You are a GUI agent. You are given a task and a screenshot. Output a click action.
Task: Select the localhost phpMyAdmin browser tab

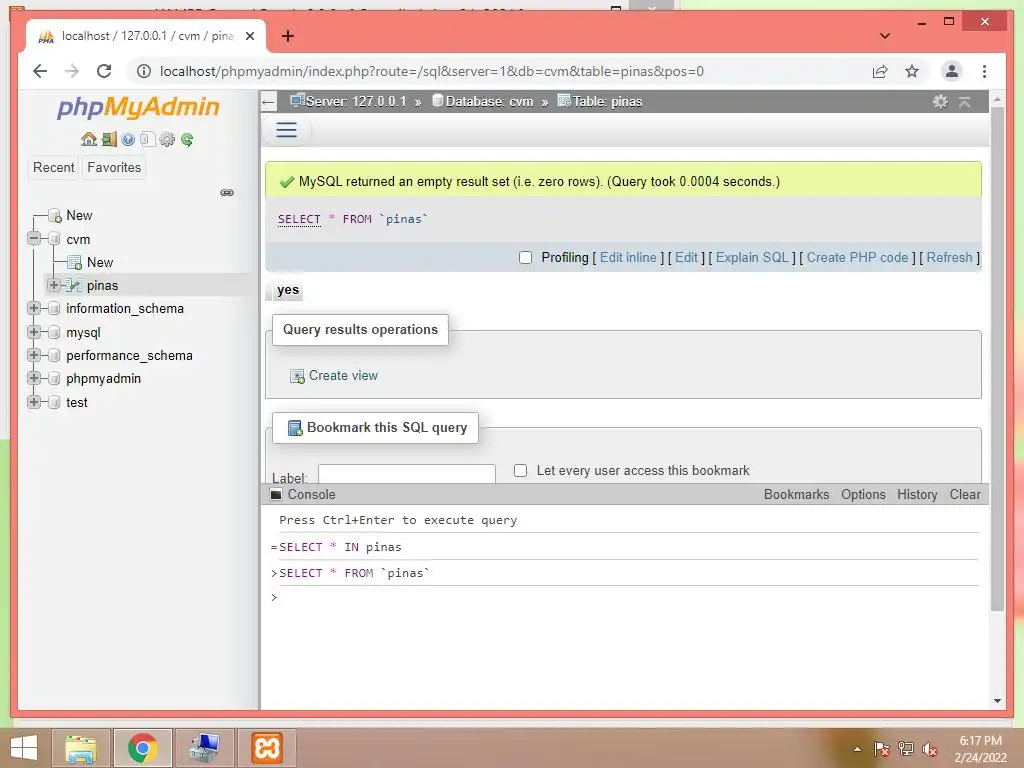pyautogui.click(x=146, y=36)
